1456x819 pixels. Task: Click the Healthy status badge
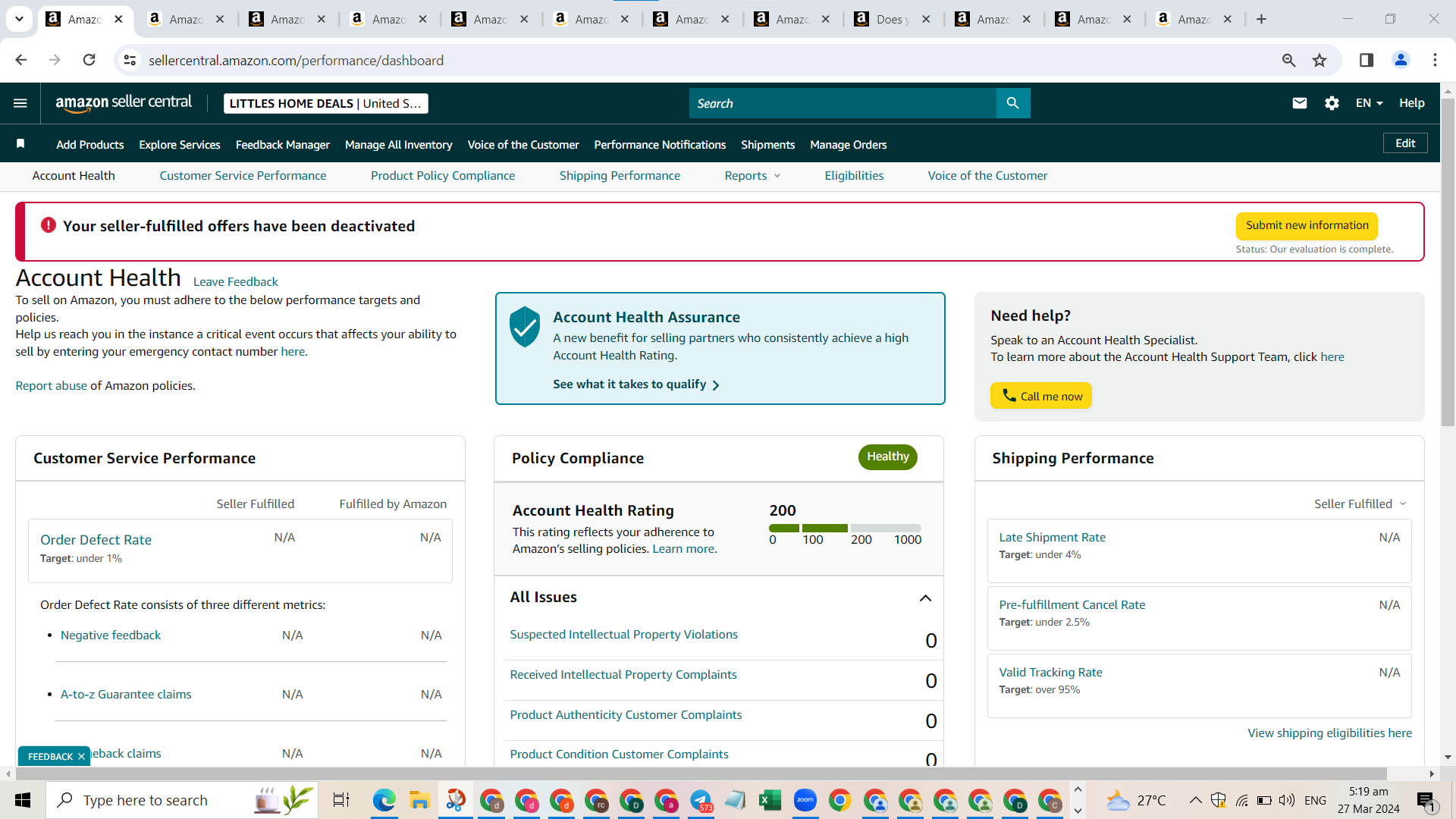pyautogui.click(x=887, y=457)
